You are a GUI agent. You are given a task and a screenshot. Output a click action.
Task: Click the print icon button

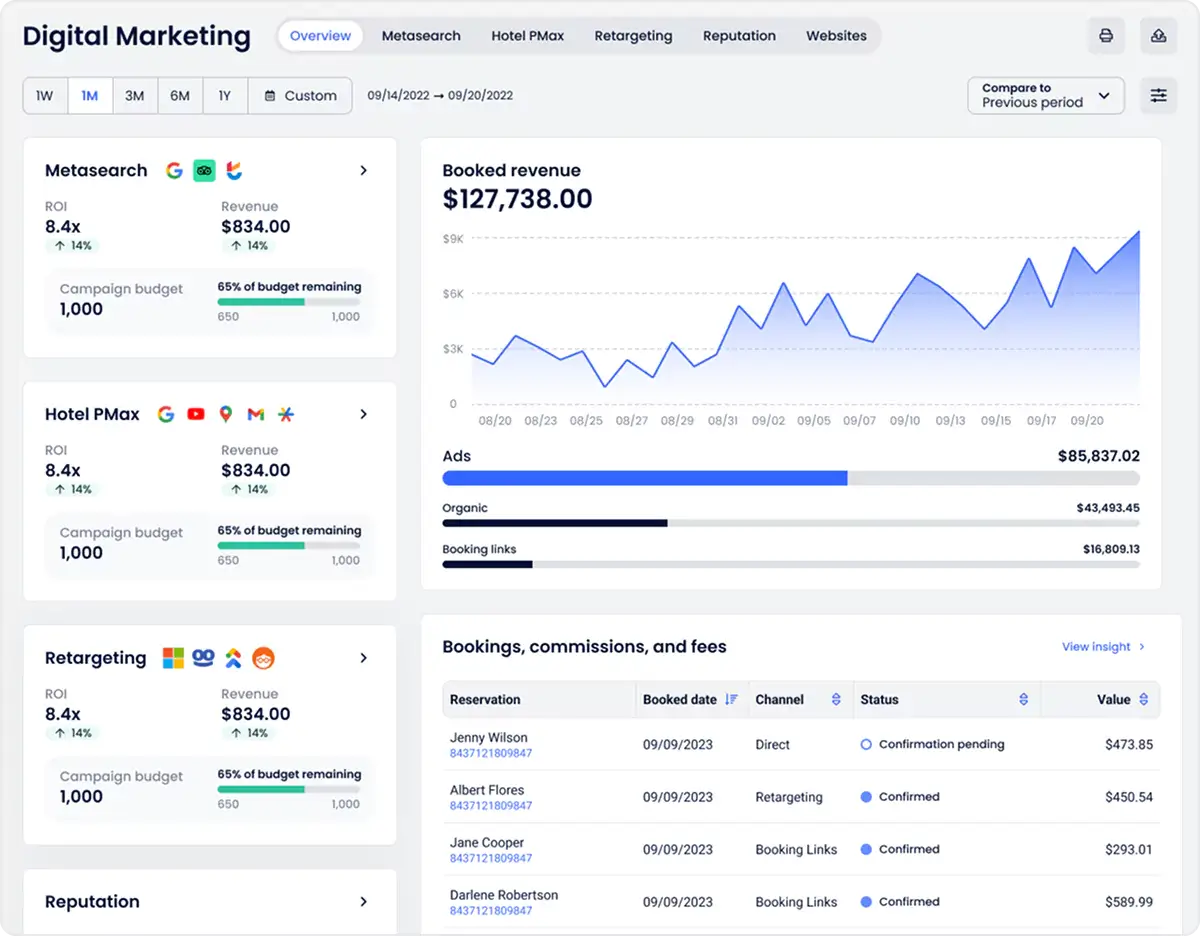1106,36
